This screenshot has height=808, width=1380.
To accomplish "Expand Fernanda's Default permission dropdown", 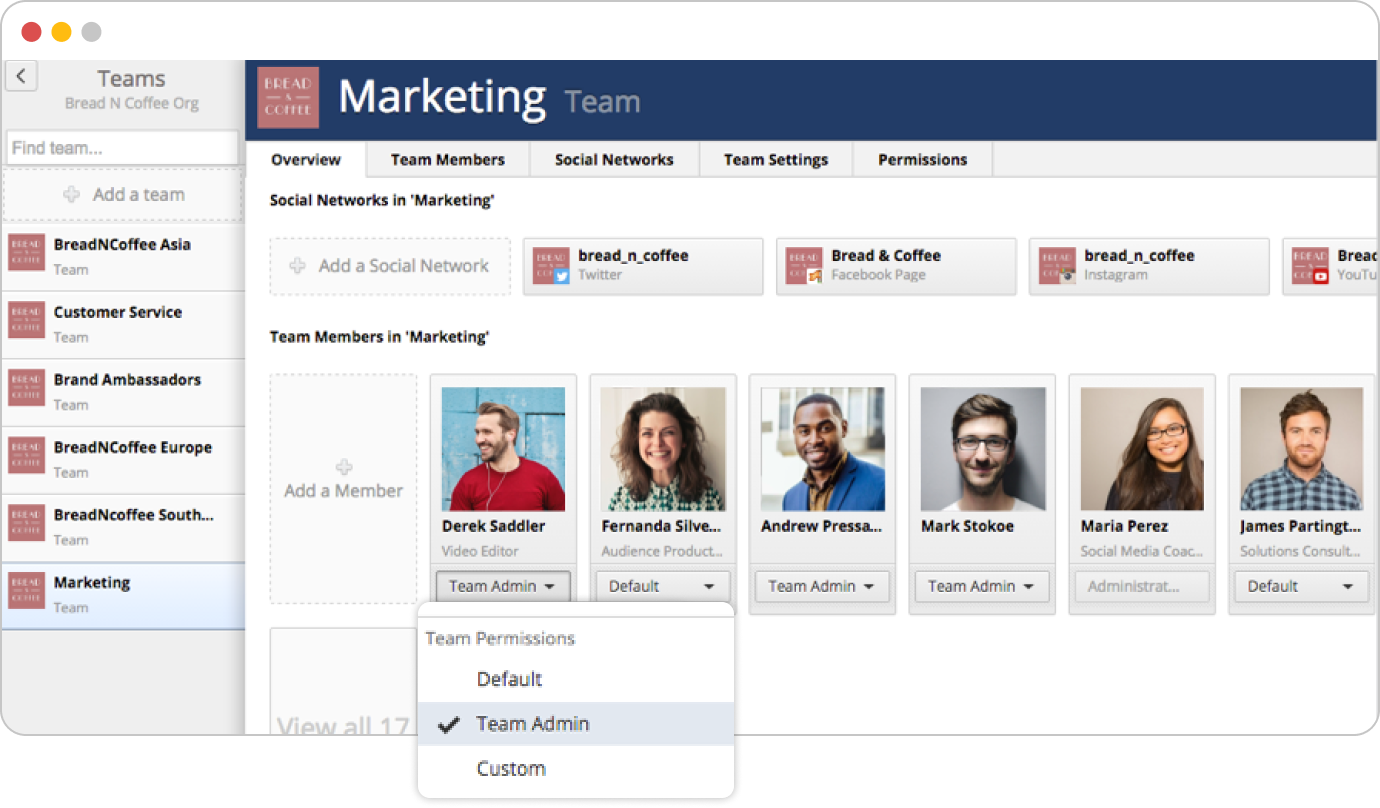I will pyautogui.click(x=662, y=587).
